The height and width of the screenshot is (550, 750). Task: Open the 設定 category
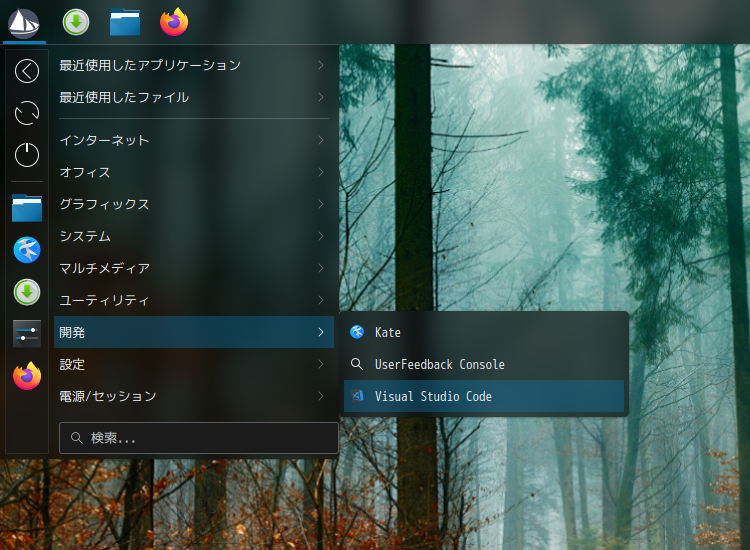click(194, 364)
